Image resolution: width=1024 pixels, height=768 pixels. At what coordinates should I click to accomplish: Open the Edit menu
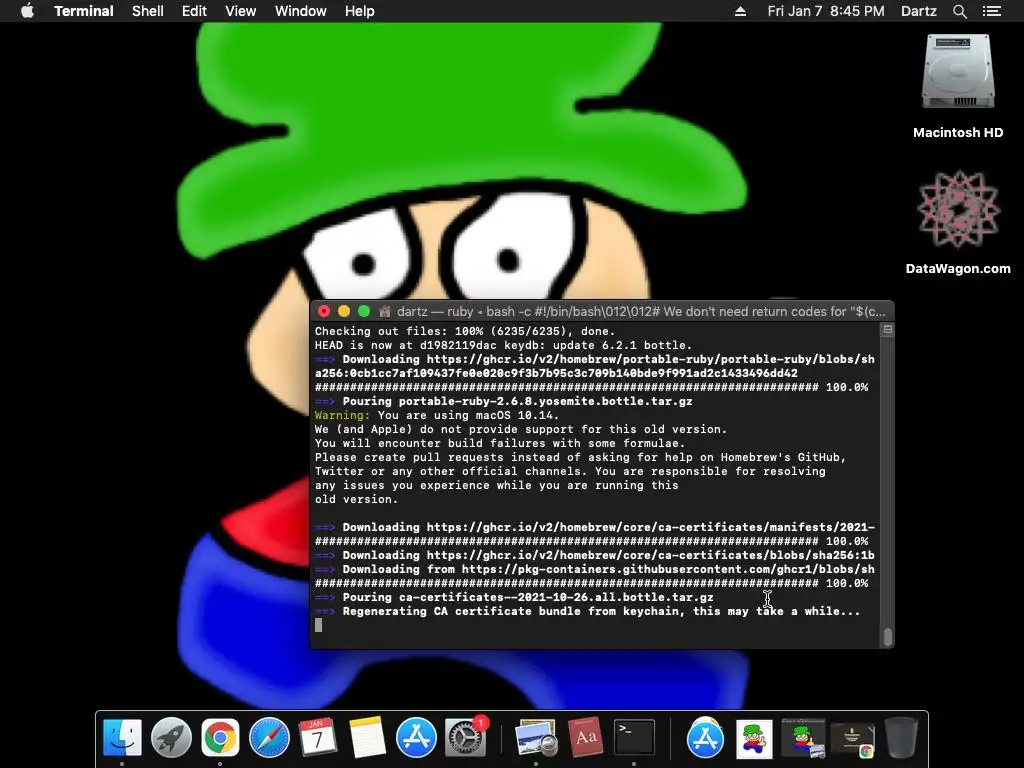(194, 11)
